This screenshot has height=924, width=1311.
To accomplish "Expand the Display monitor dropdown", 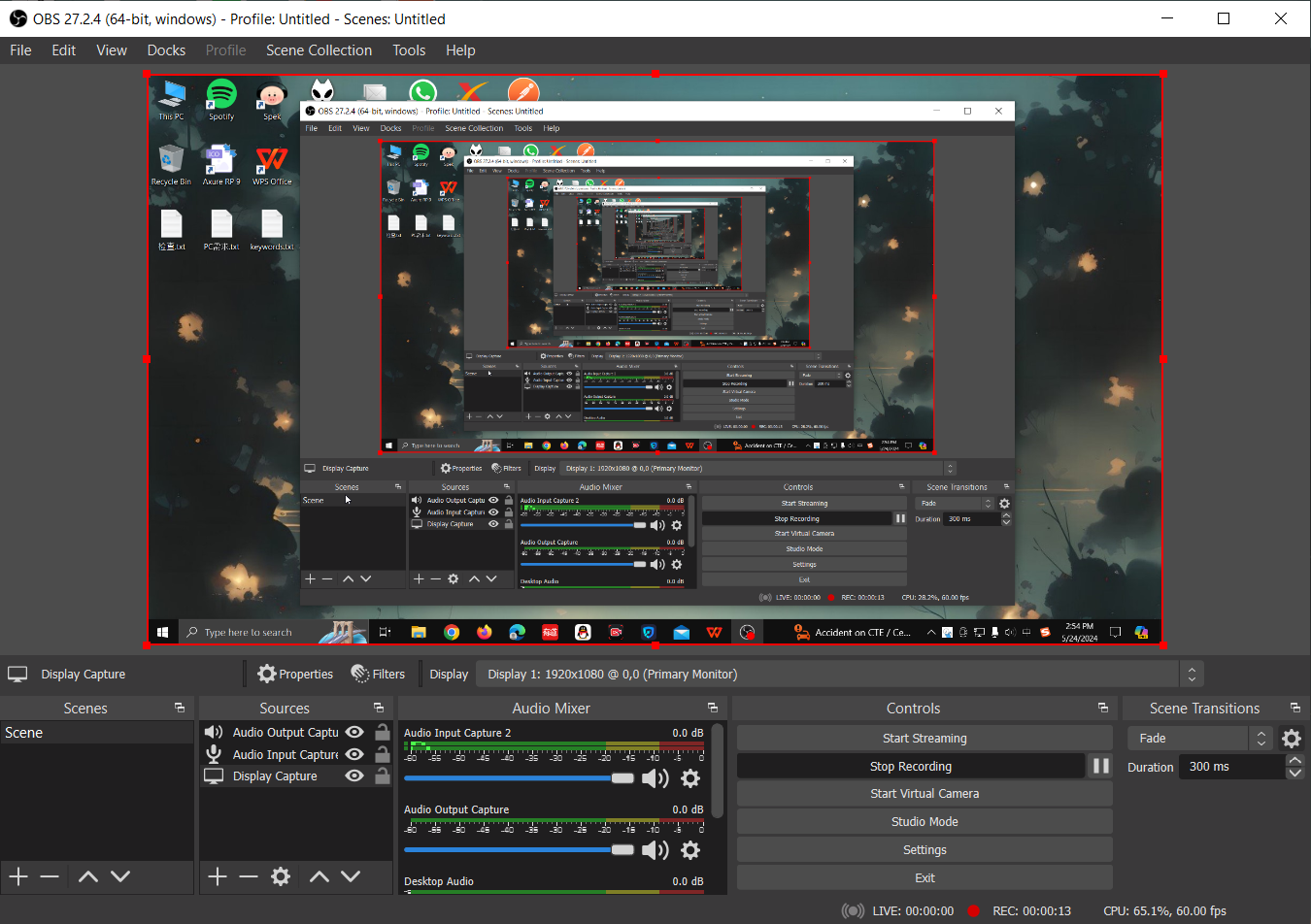I will pyautogui.click(x=1192, y=674).
